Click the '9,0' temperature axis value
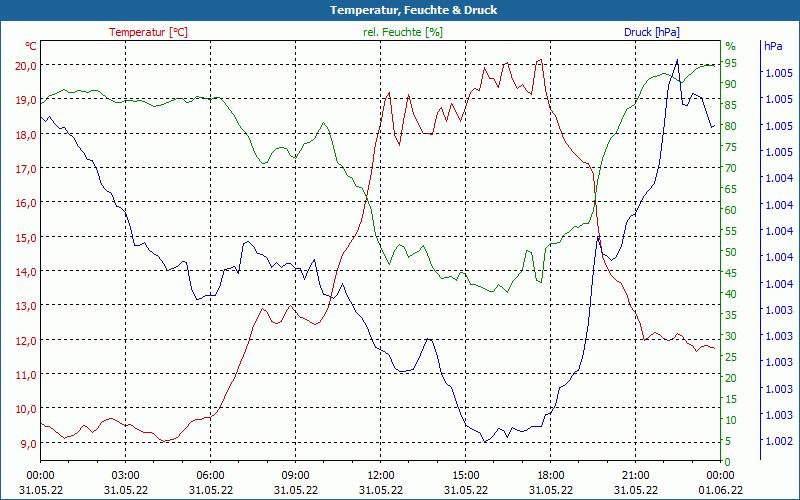800x500 pixels. pyautogui.click(x=28, y=443)
